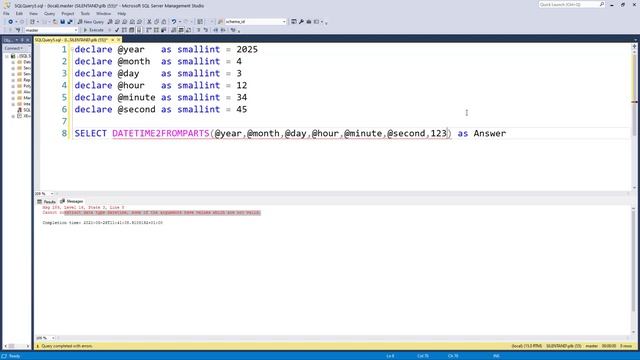Expand the last XEvent node in Object Explorer
The image size is (640, 360).
[13, 116]
